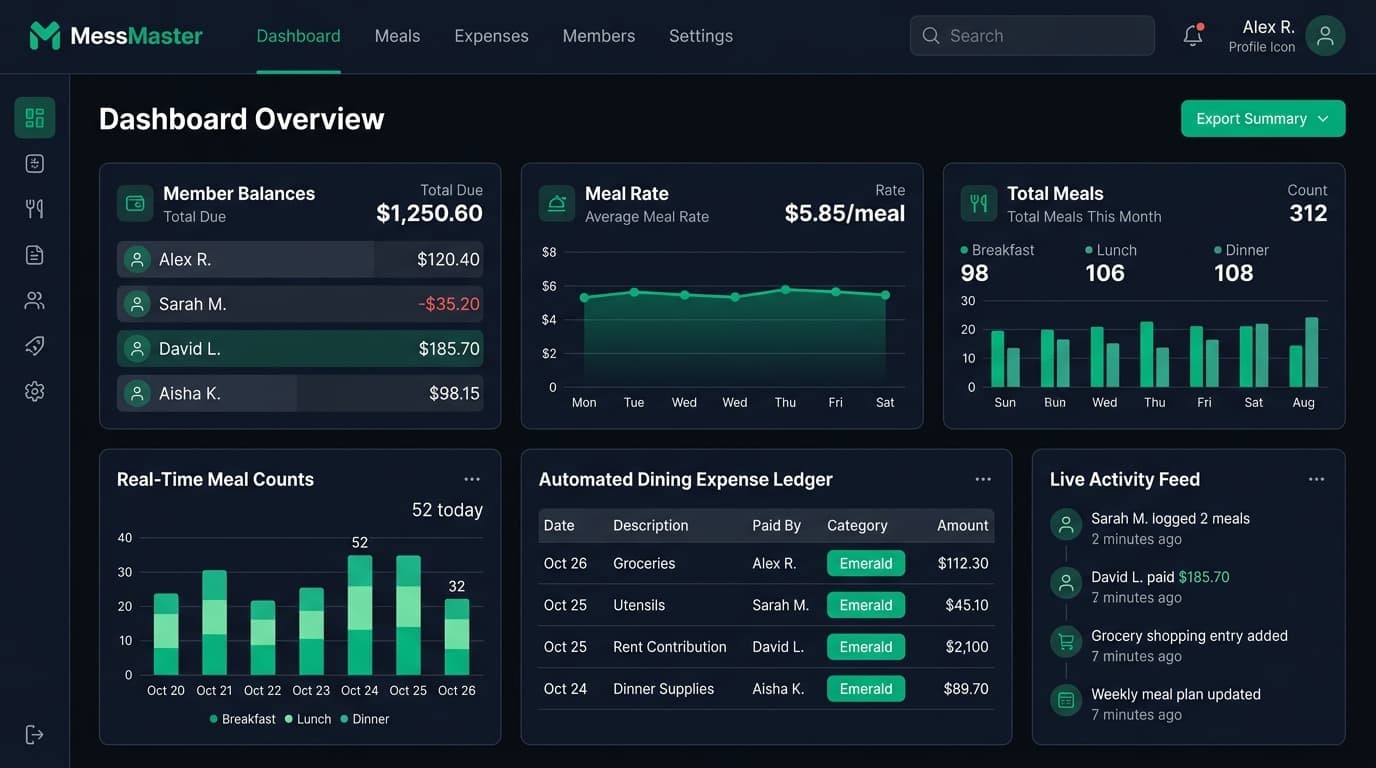Click Emerald tag on Rent Contribution row
This screenshot has height=768, width=1376.
[x=866, y=647]
